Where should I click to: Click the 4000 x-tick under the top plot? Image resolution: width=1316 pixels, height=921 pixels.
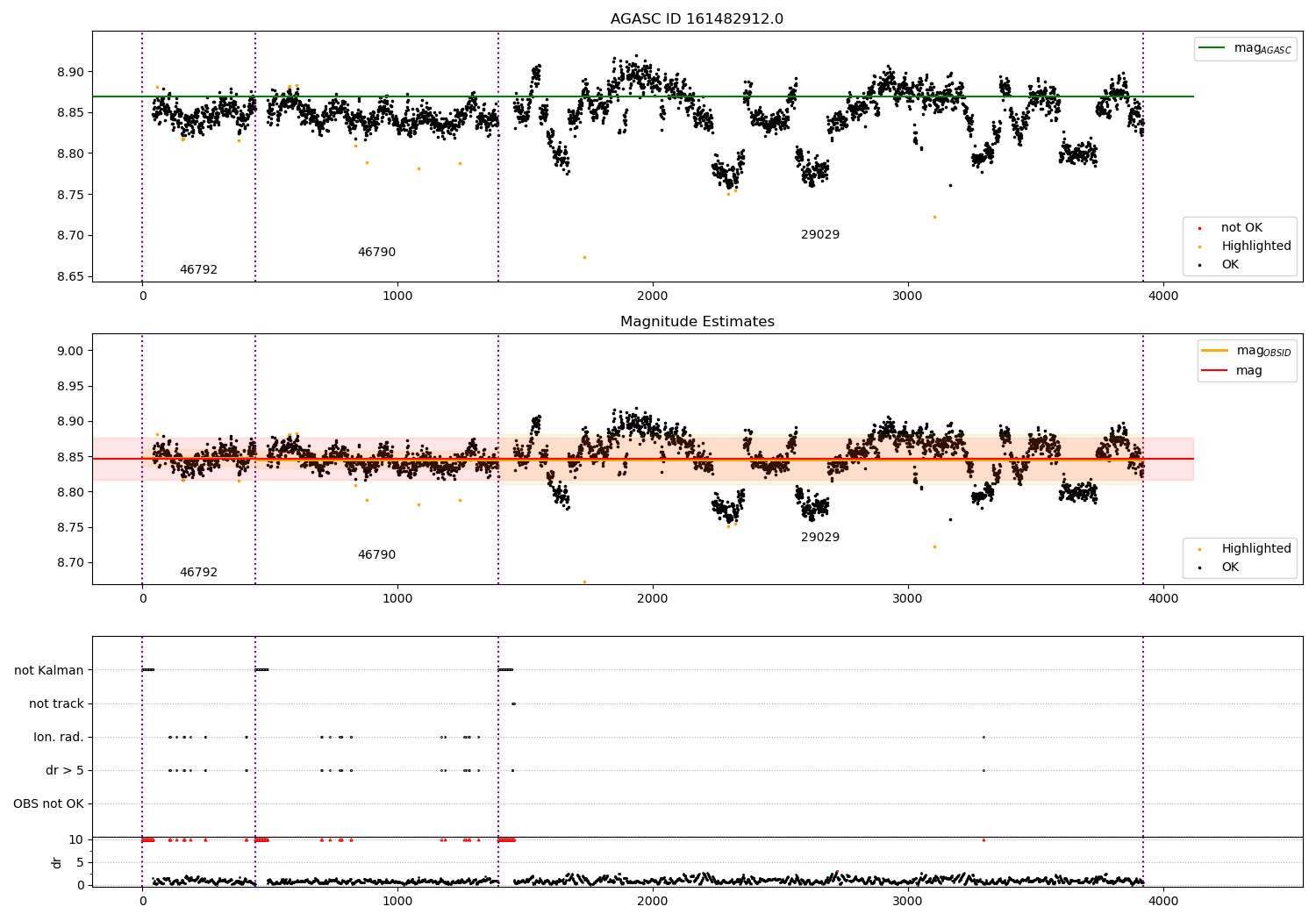(1164, 296)
